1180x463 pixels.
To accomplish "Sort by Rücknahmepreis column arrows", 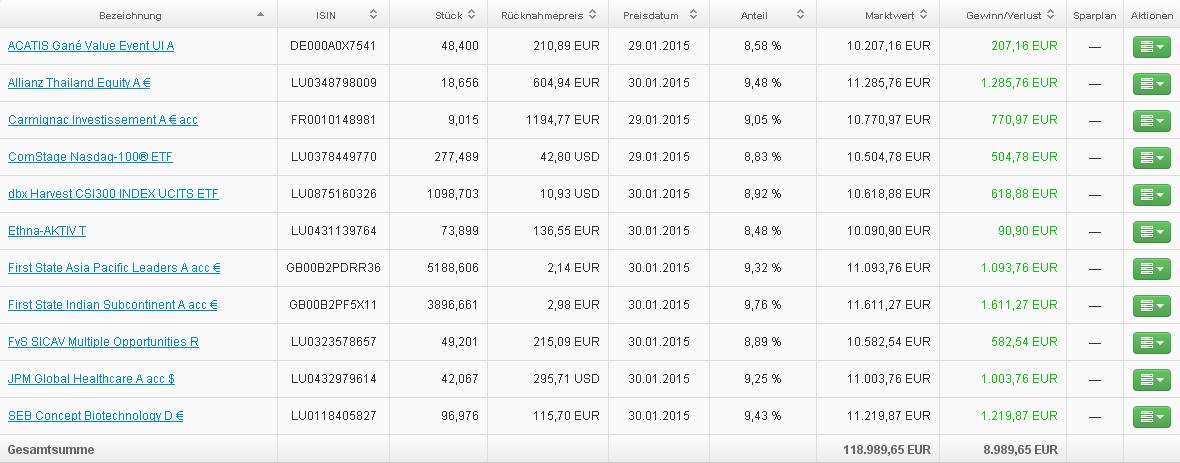I will (592, 15).
